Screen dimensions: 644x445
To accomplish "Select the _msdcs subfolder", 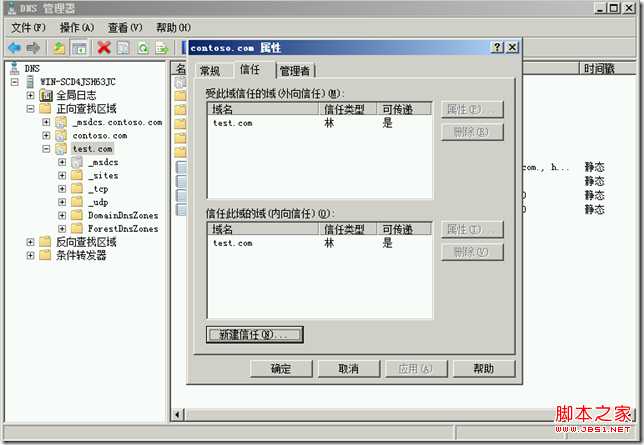I will pyautogui.click(x=103, y=162).
